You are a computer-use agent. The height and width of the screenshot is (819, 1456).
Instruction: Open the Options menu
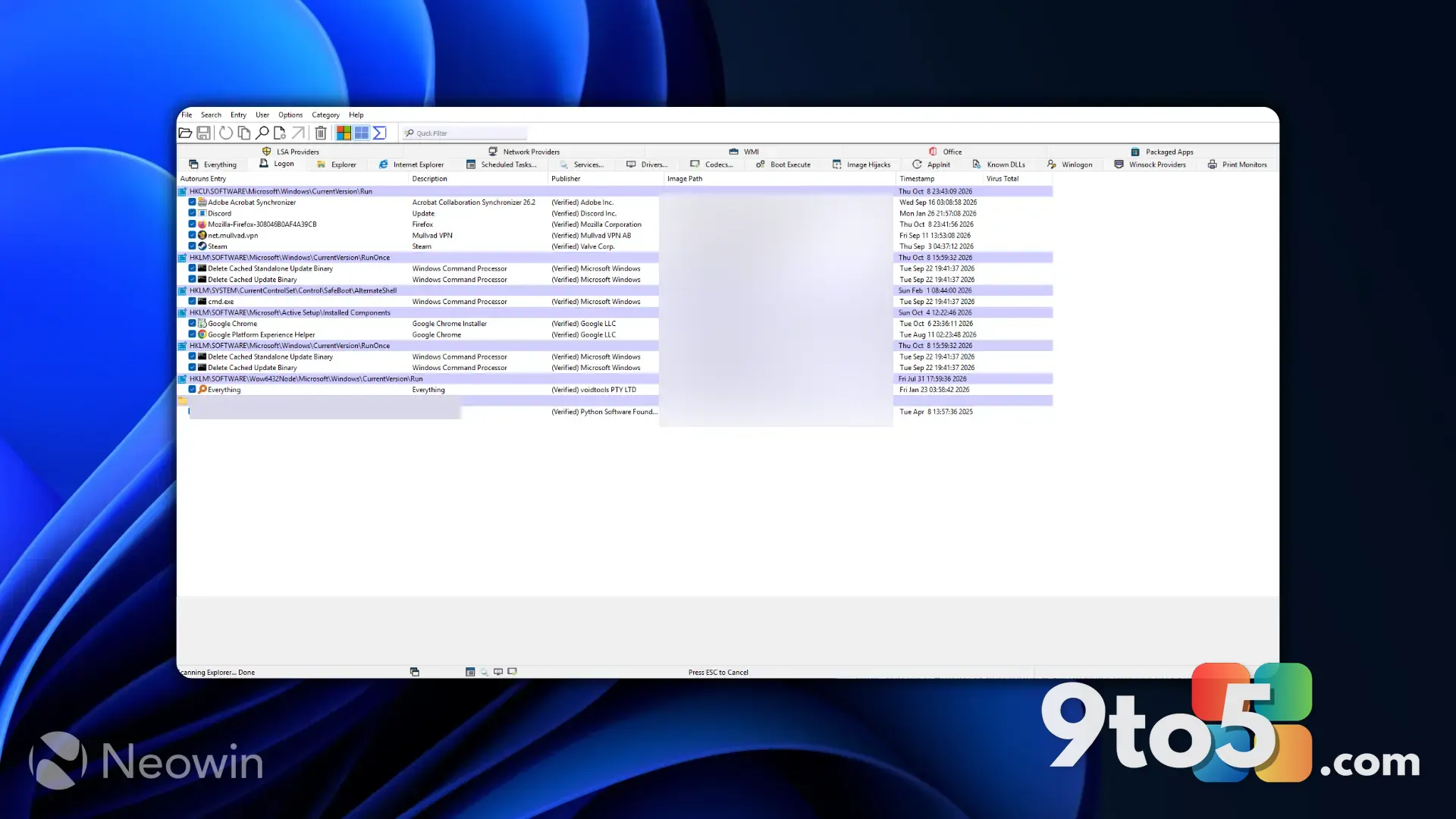[x=290, y=115]
